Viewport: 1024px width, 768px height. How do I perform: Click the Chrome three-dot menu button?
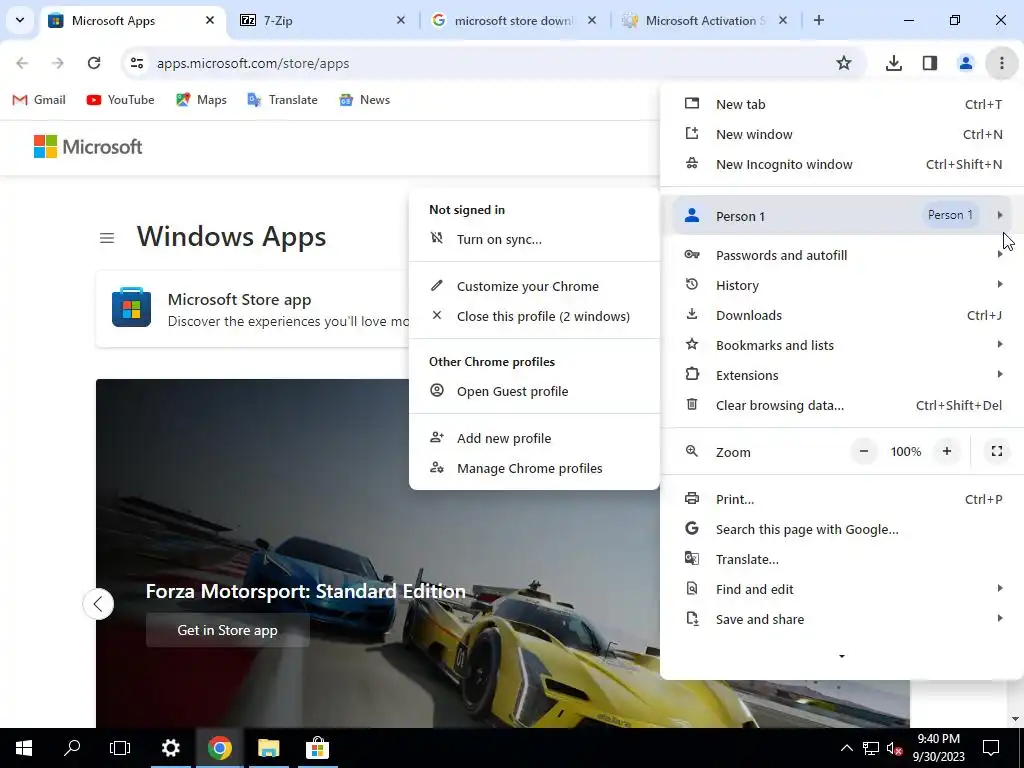[1001, 63]
